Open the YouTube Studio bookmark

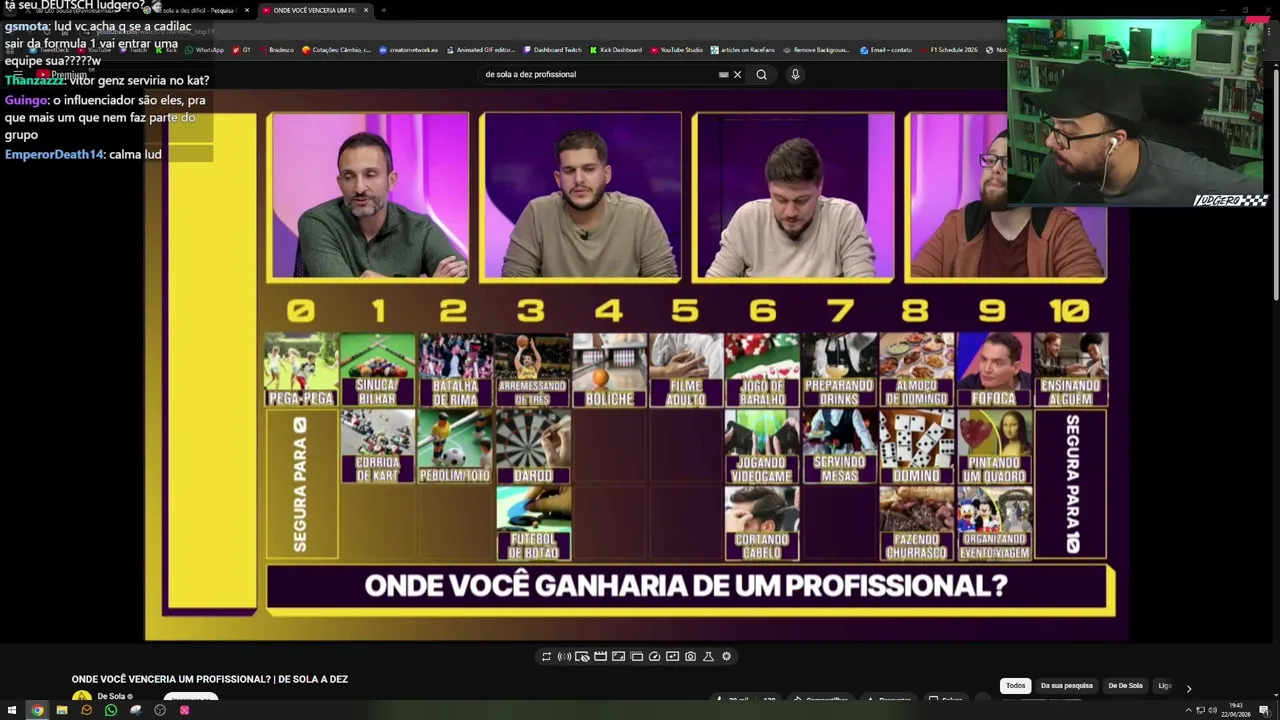click(677, 50)
